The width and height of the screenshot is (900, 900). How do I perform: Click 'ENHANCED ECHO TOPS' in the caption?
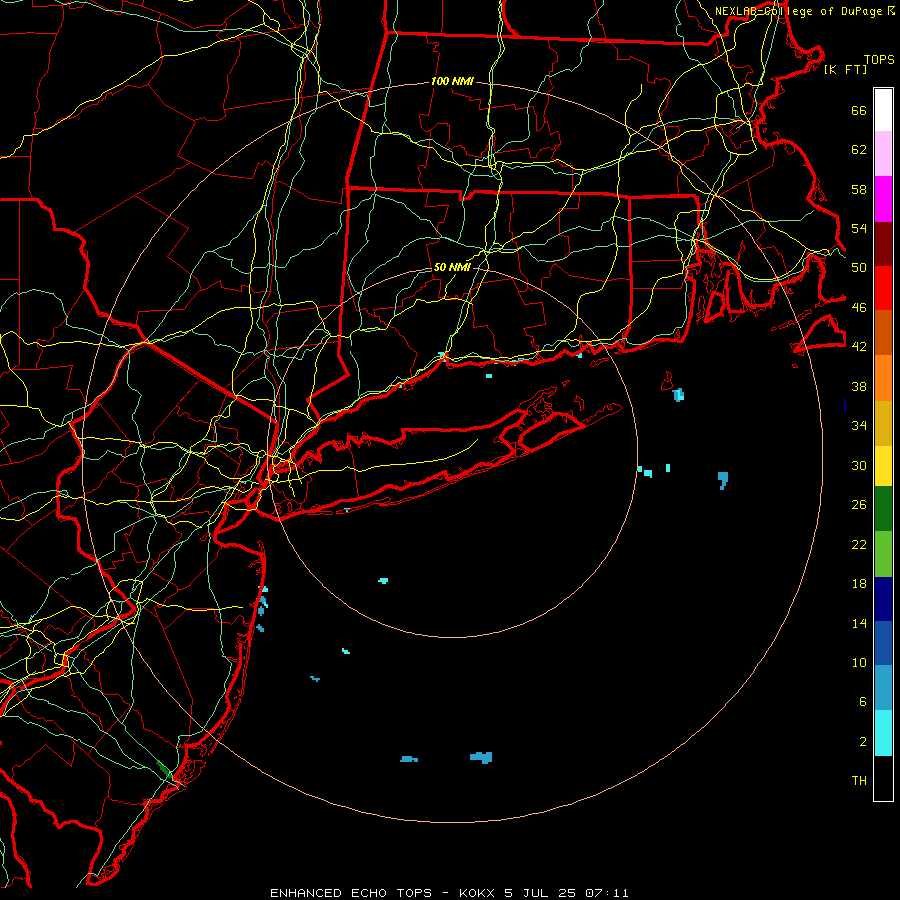click(x=351, y=893)
